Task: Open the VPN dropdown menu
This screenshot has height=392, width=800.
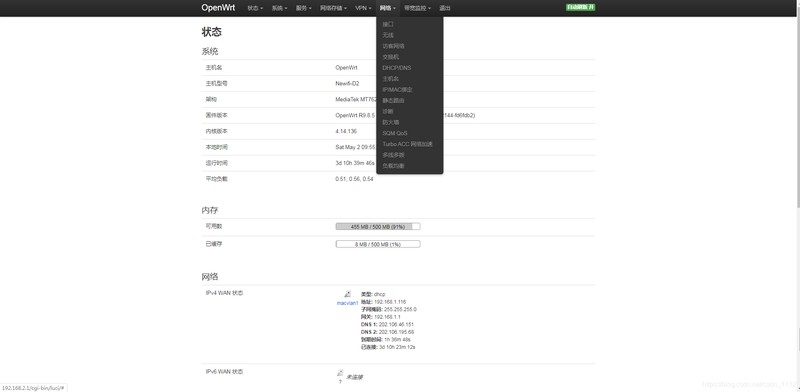Action: point(363,8)
